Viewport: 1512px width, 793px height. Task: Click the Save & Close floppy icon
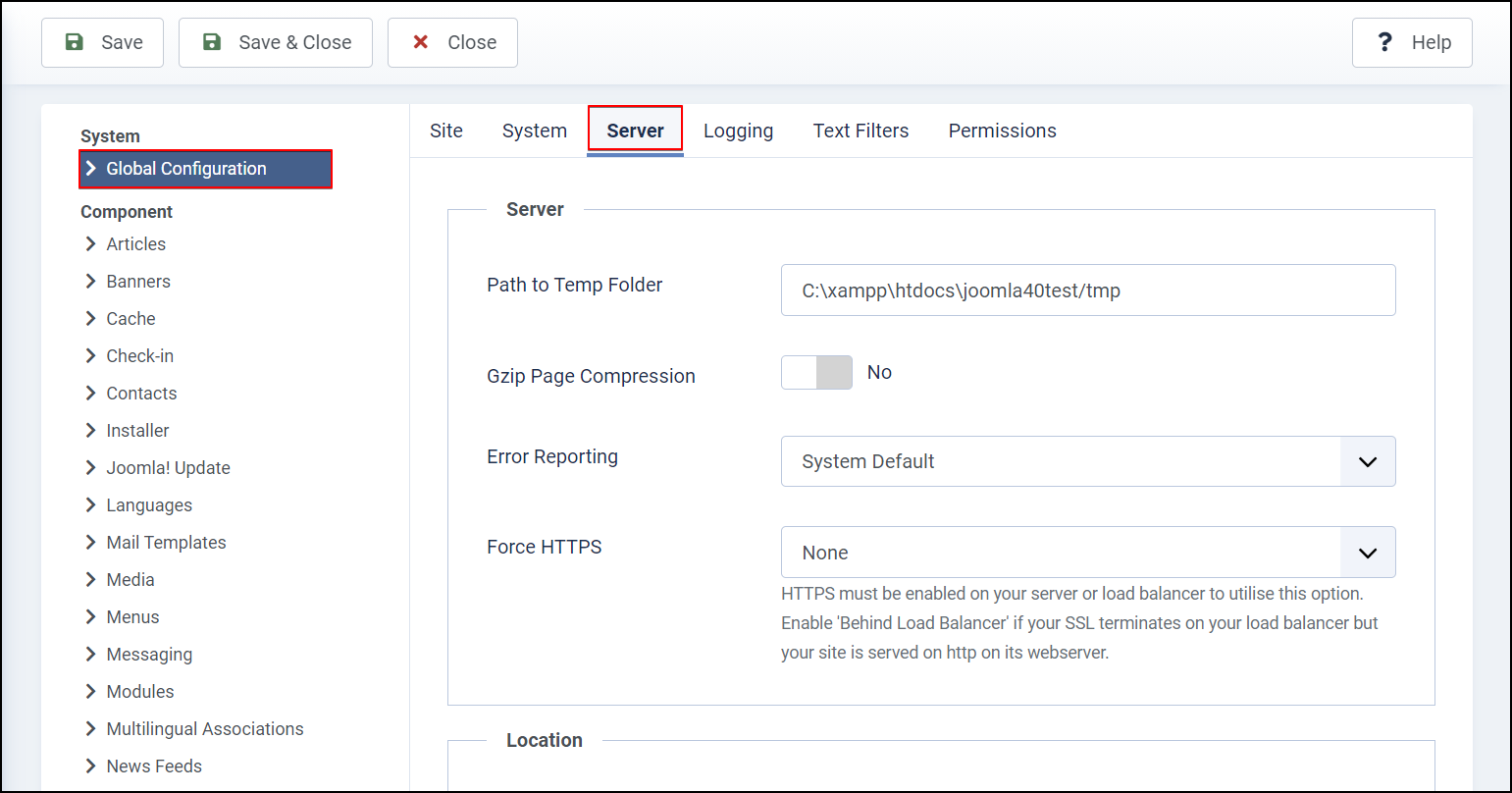click(211, 42)
